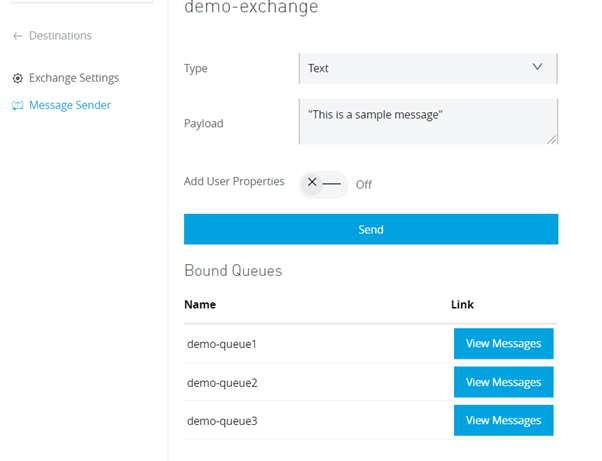This screenshot has width=602, height=461.
Task: Go back to Destinations
Action: [59, 36]
